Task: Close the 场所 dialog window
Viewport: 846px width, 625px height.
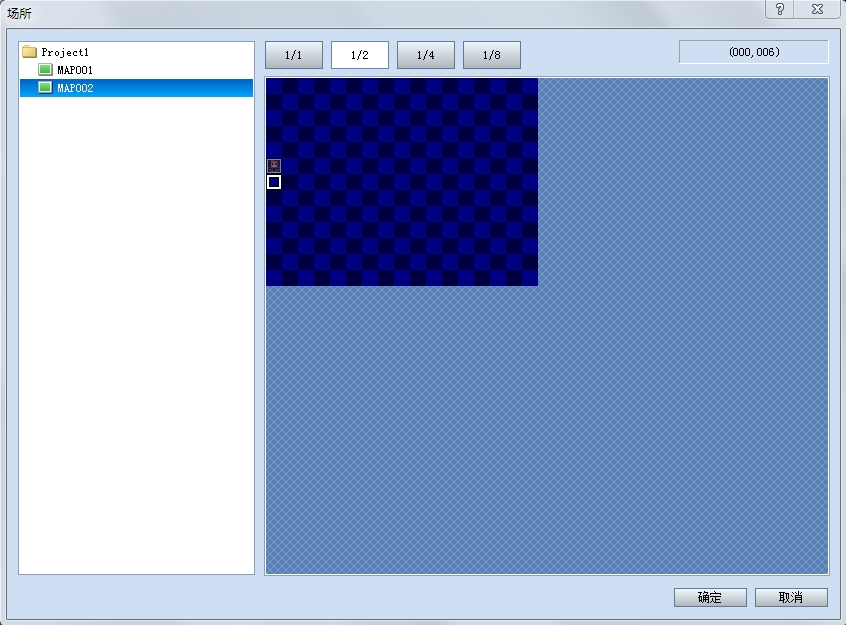Action: tap(817, 9)
